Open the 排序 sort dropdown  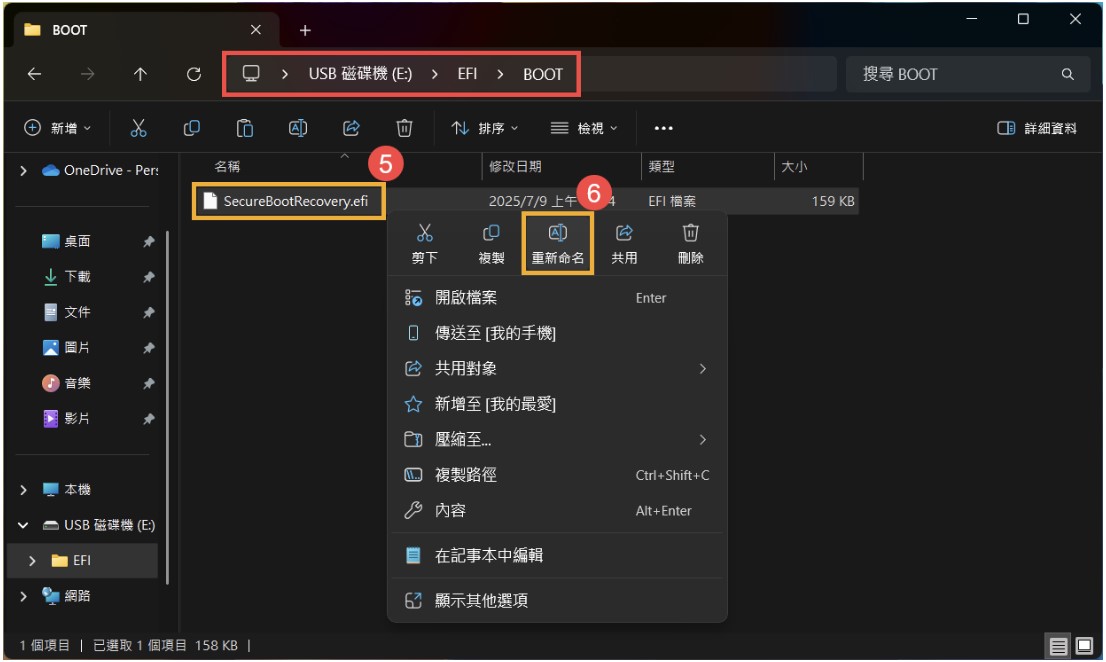485,128
